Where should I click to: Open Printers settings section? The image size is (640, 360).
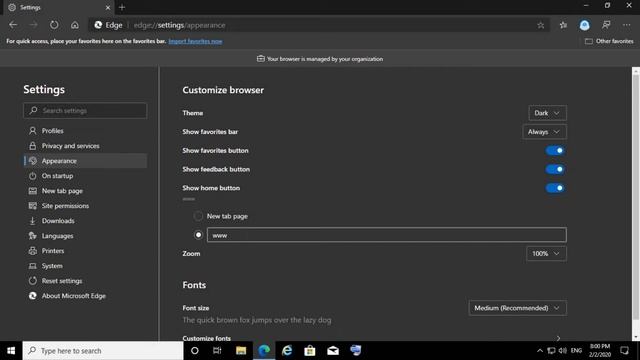[x=85, y=251]
